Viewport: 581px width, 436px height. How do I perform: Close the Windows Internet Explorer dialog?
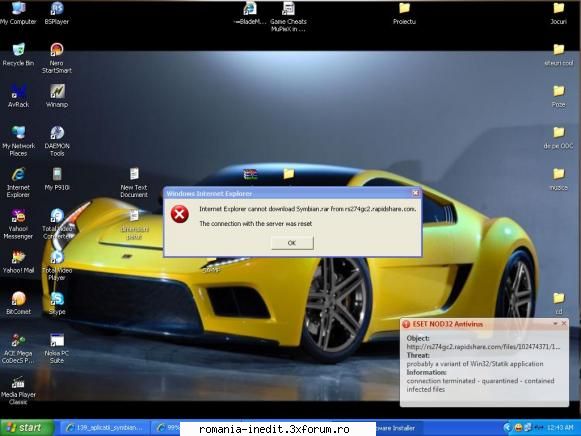point(415,193)
